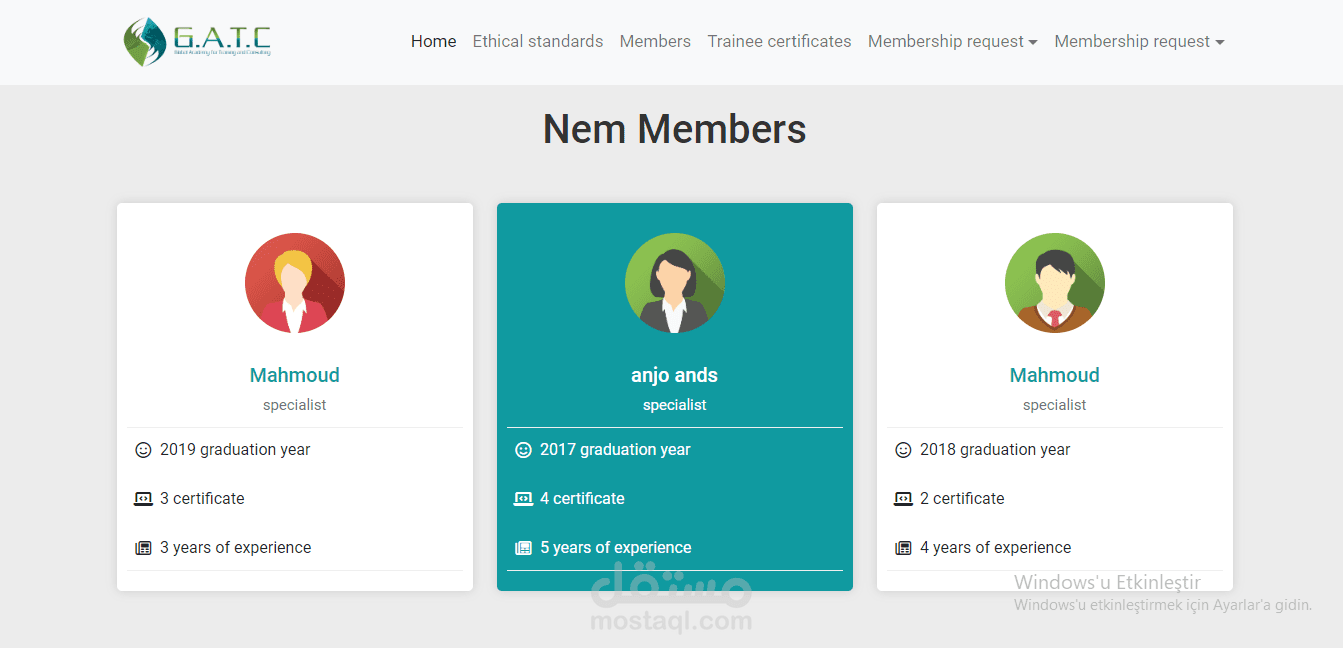Click the experience book icon on anjo ands' card
This screenshot has width=1343, height=648.
coord(523,547)
